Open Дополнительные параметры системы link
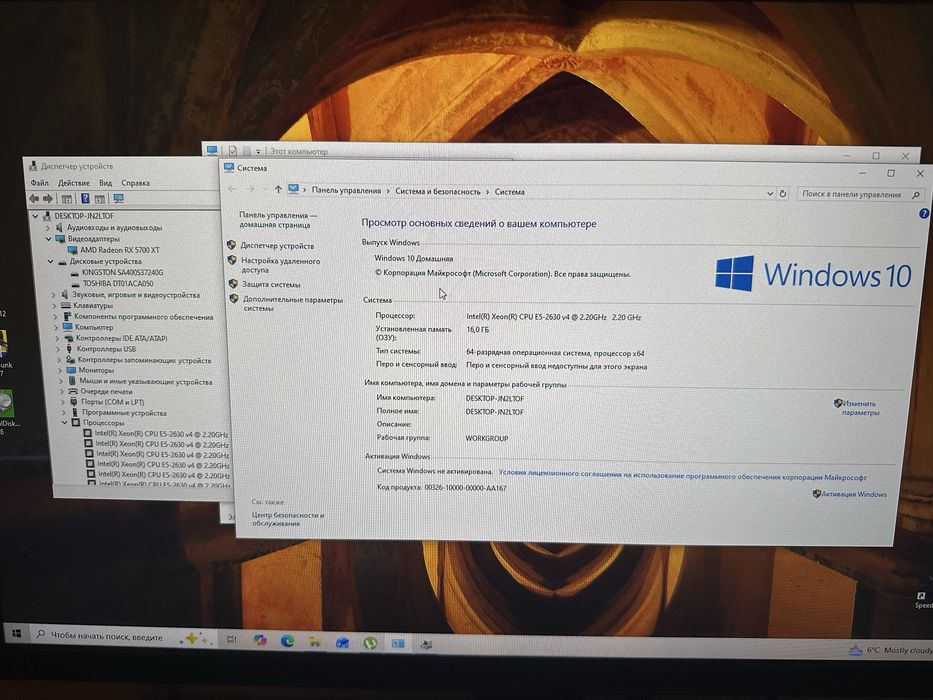The height and width of the screenshot is (700, 933). (x=293, y=304)
